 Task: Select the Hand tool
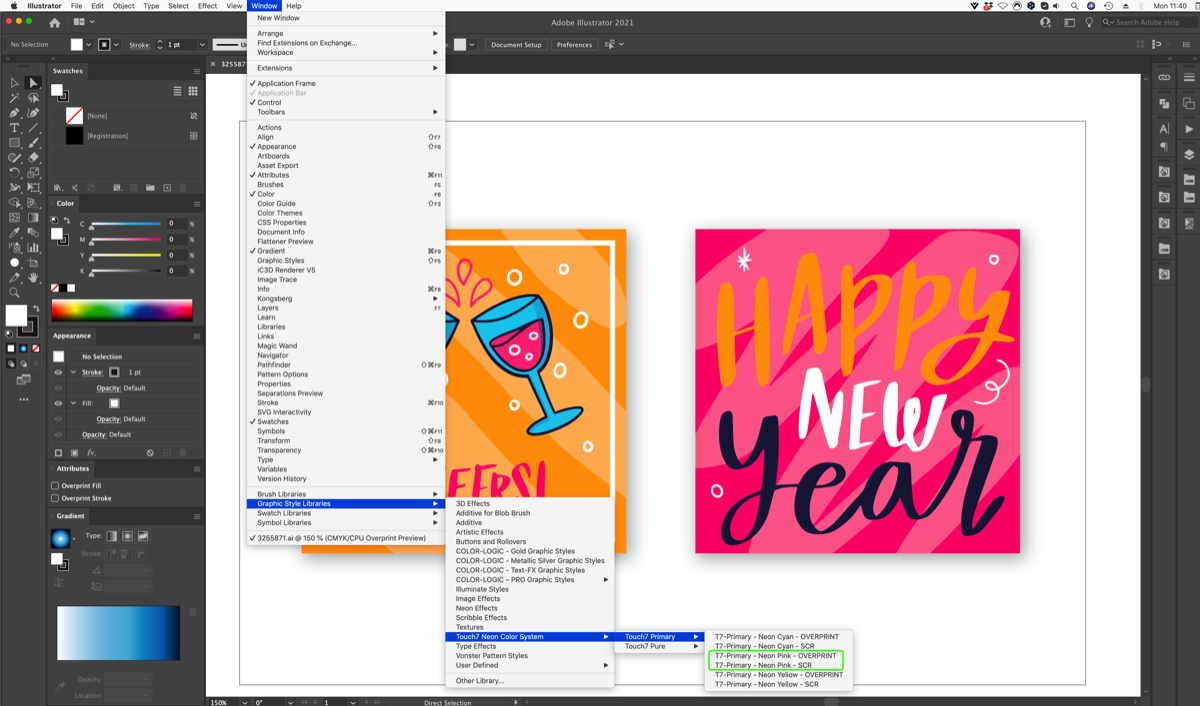(33, 277)
